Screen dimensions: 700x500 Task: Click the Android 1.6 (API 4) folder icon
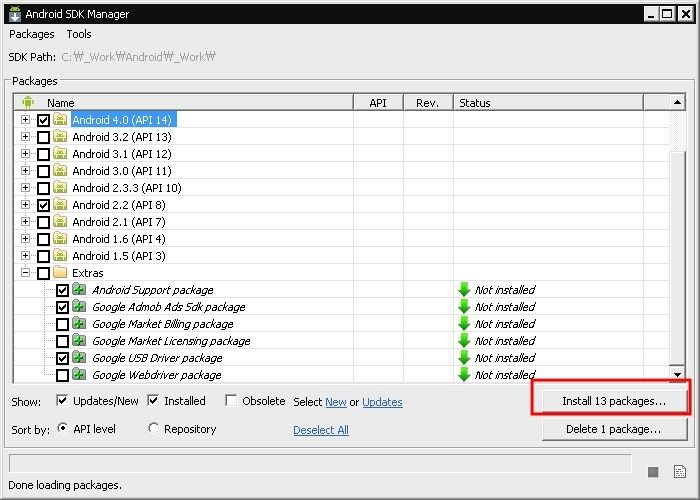[x=60, y=238]
